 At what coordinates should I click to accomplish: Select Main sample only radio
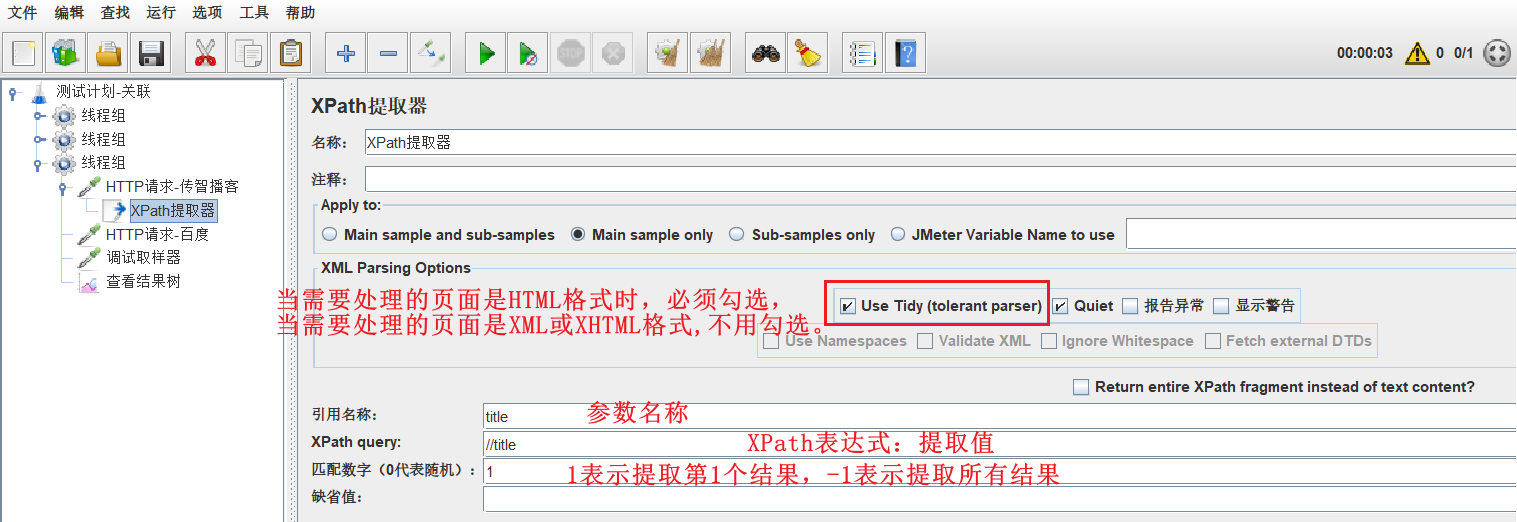[x=578, y=235]
